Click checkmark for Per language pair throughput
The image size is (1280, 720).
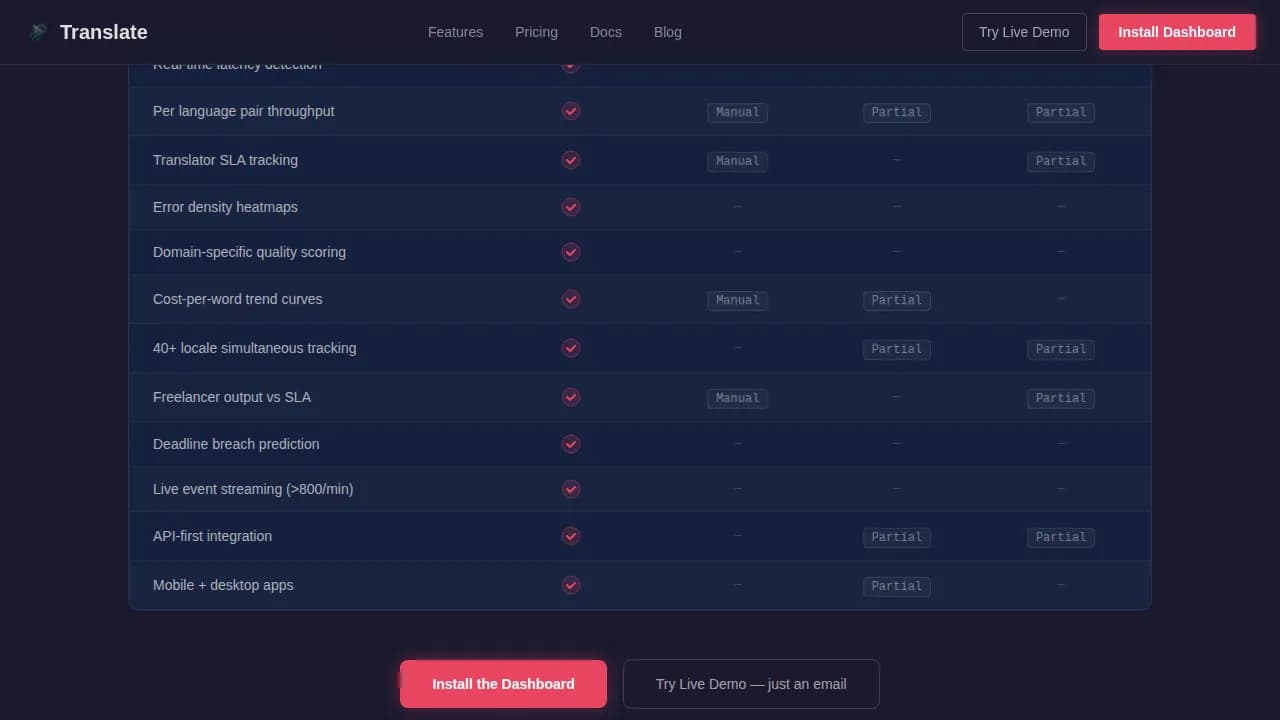coord(571,111)
